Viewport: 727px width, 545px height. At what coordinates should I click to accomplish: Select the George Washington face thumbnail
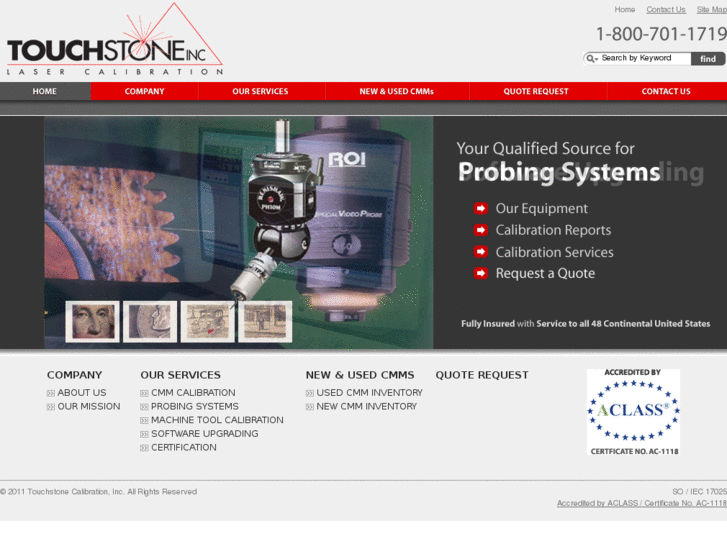(93, 321)
